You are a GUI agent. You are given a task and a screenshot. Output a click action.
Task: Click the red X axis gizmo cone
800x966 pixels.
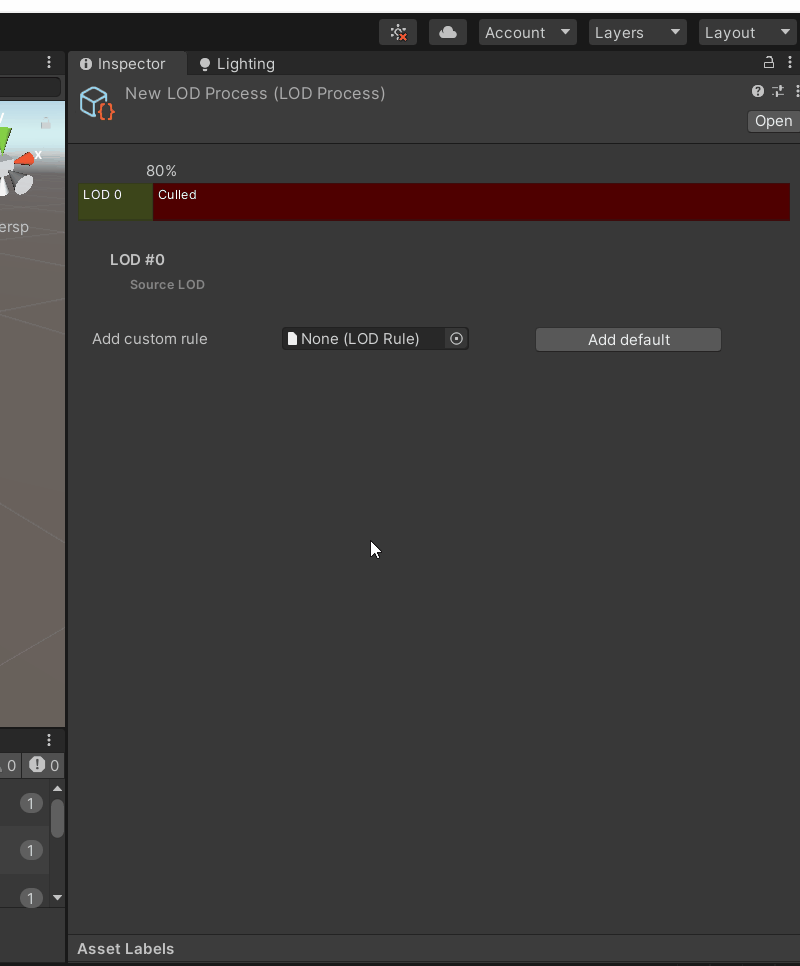pos(26,159)
